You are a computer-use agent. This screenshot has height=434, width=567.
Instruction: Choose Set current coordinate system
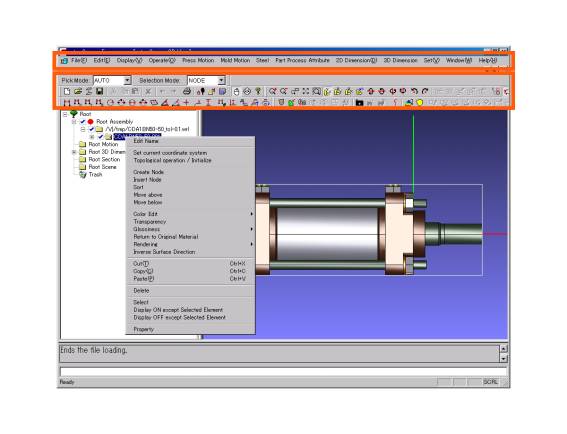191,153
